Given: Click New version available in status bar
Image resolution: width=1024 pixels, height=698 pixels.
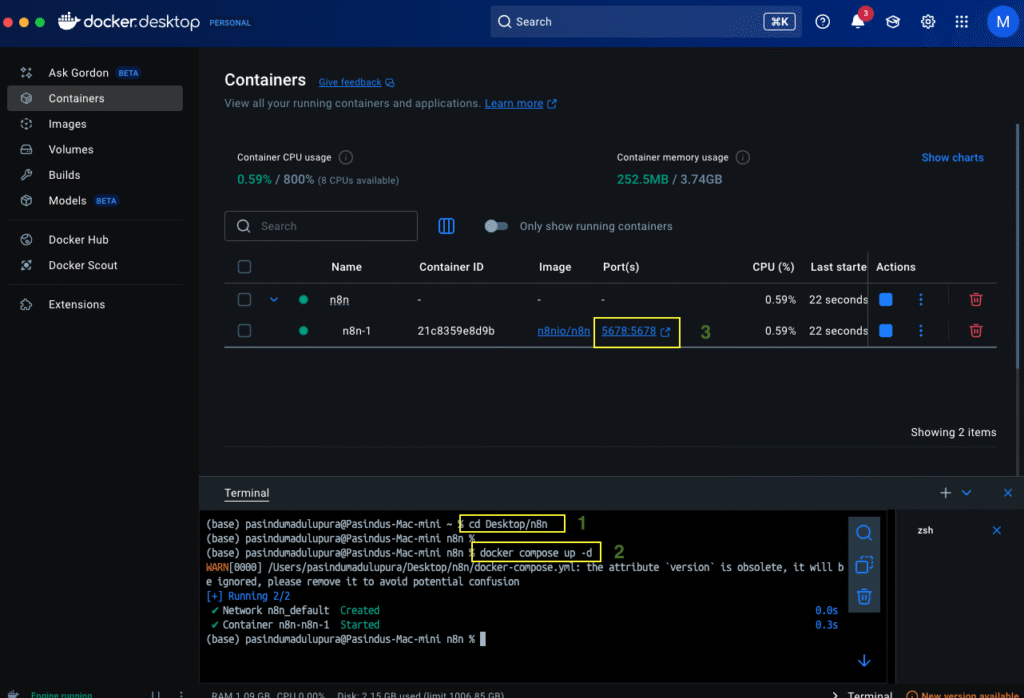Looking at the screenshot, I should (965, 695).
